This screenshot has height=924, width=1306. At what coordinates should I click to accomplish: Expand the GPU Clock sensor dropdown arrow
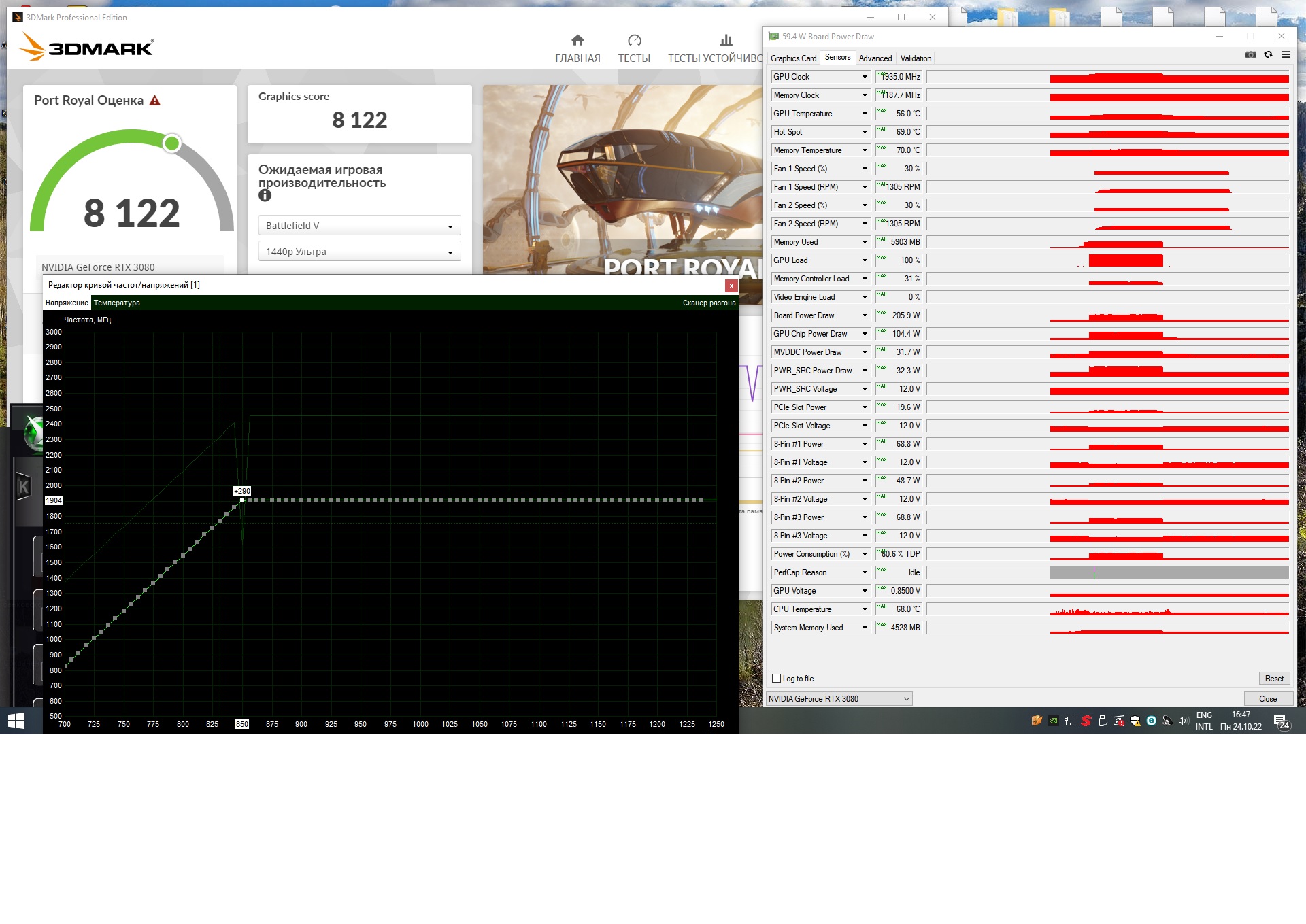pos(865,77)
